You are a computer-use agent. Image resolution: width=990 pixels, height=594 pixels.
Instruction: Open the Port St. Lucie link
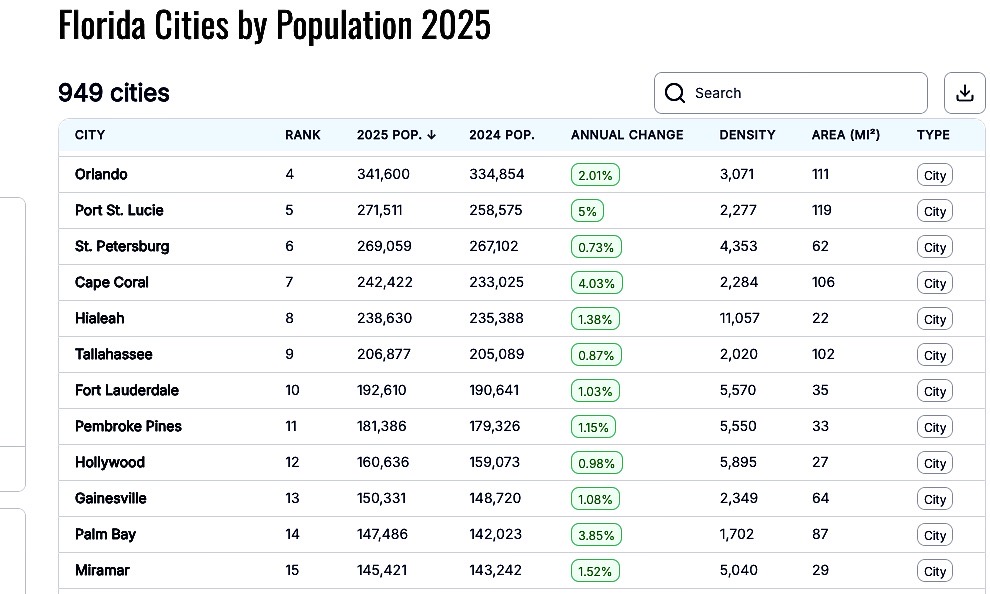(x=119, y=210)
